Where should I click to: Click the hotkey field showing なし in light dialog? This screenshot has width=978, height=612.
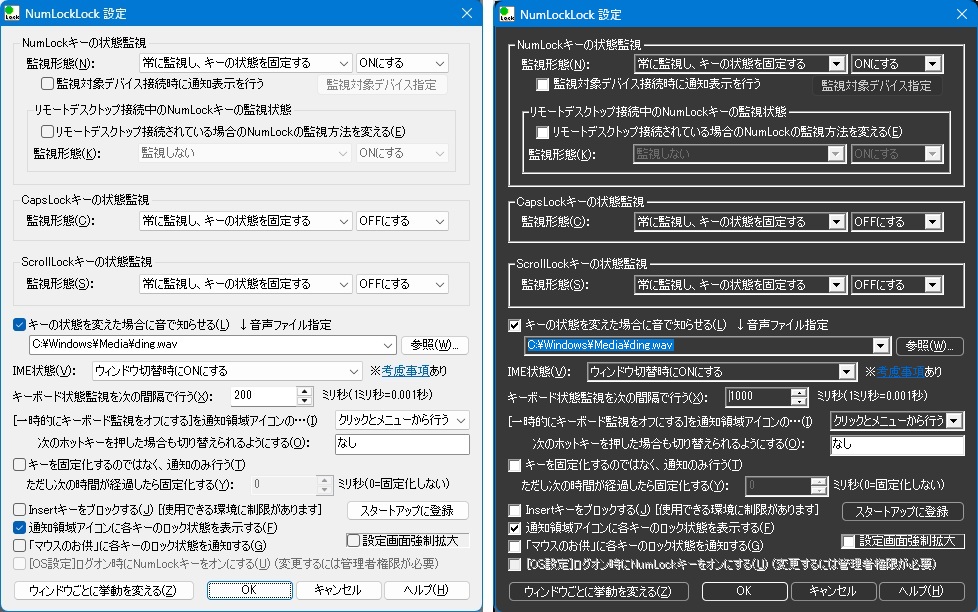[401, 444]
